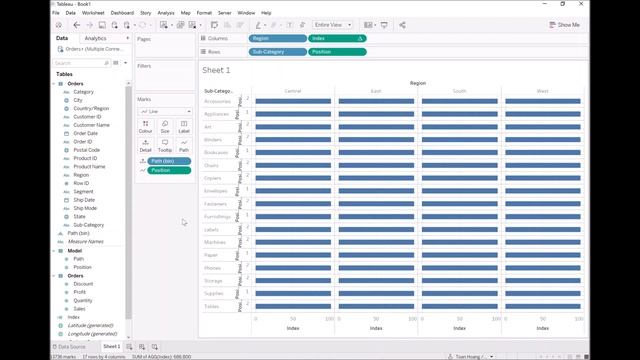Undo with the back arrow

click(77, 25)
